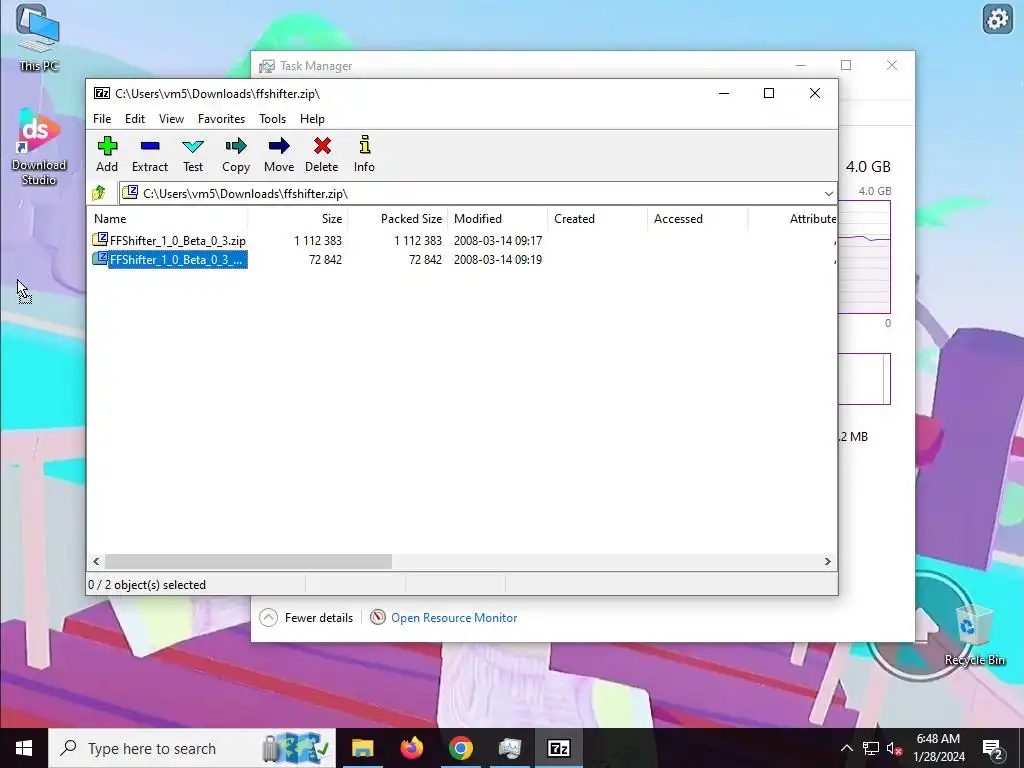Click the modified date 2008-03-14 09:17
Viewport: 1024px width, 768px height.
click(498, 241)
